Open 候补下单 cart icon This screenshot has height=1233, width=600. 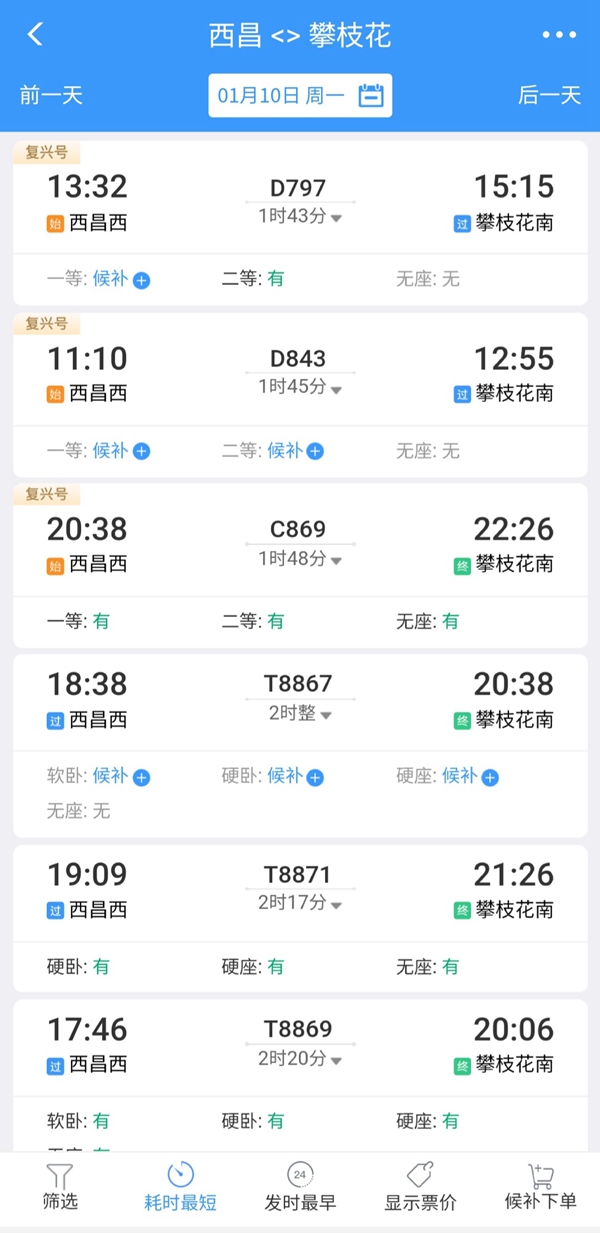coord(541,1176)
